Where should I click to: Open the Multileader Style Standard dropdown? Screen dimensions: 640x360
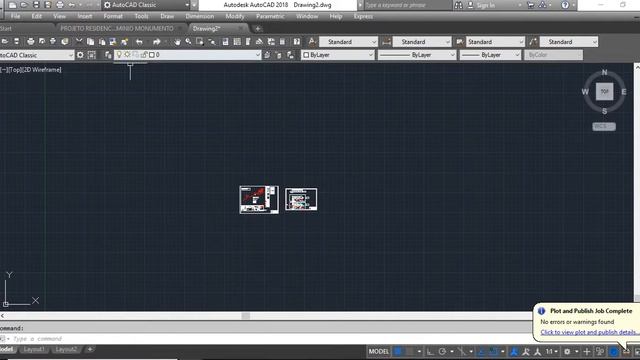point(569,42)
